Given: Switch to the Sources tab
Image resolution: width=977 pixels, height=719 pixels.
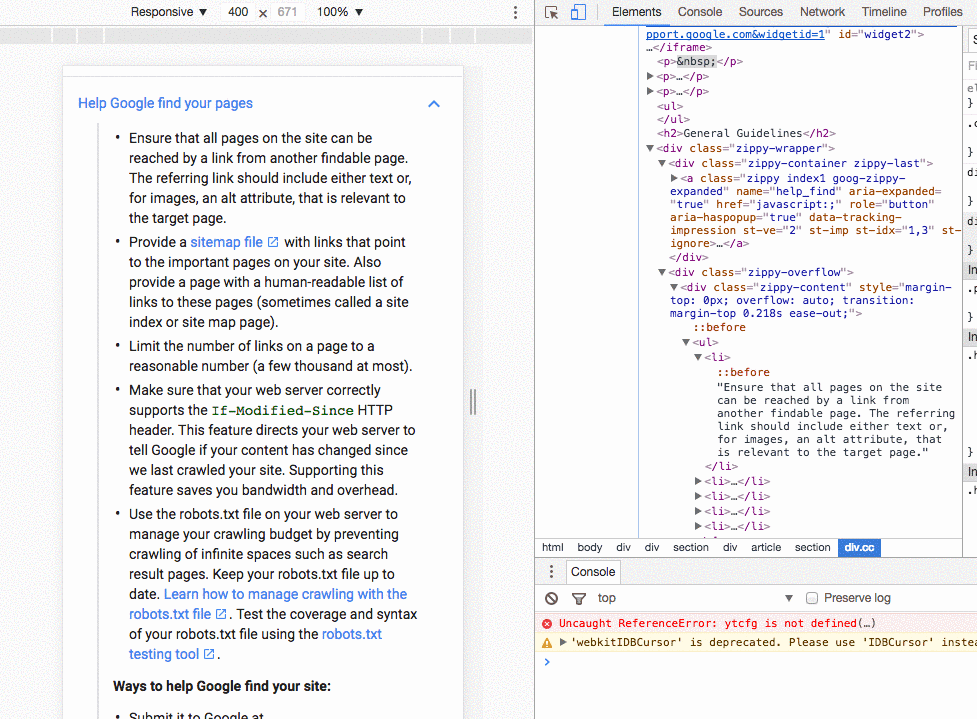Looking at the screenshot, I should tap(760, 12).
